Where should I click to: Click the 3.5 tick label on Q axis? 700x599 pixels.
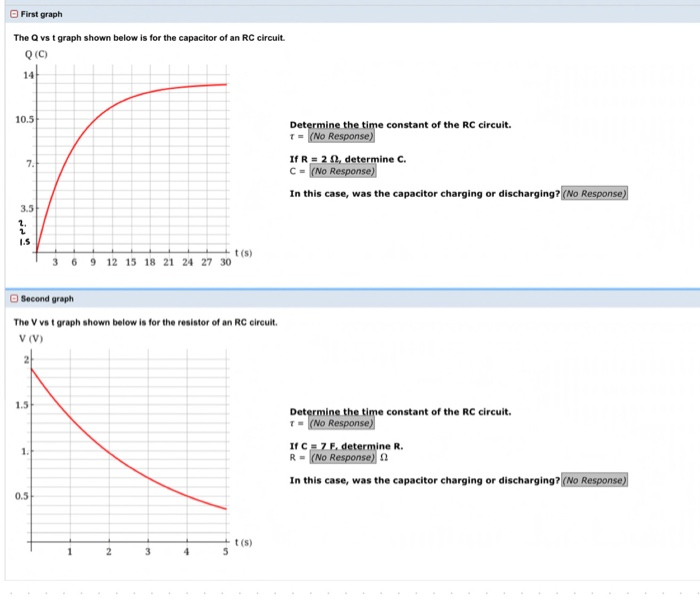pyautogui.click(x=26, y=208)
